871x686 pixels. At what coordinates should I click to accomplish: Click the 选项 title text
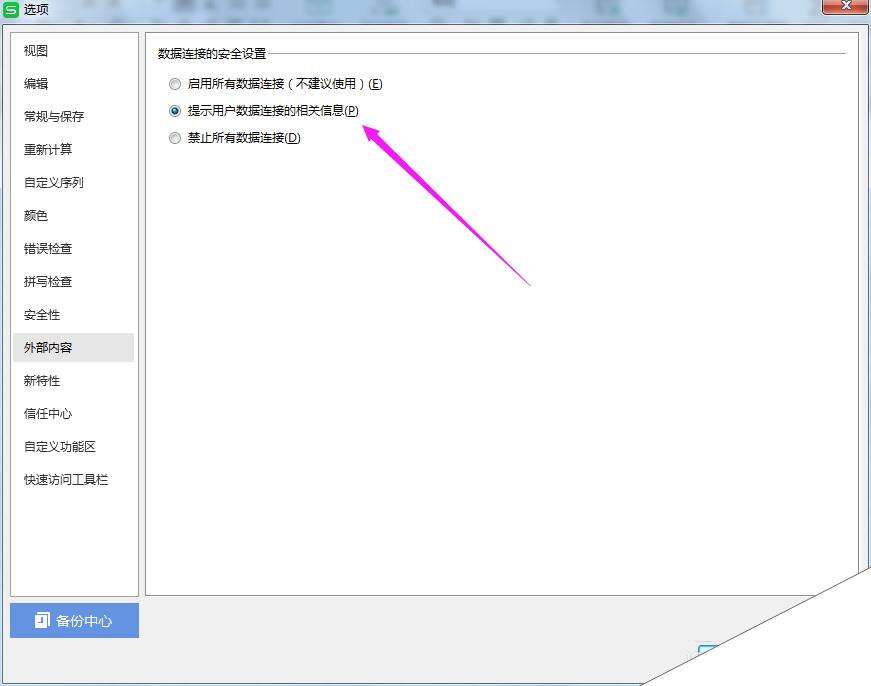[36, 9]
